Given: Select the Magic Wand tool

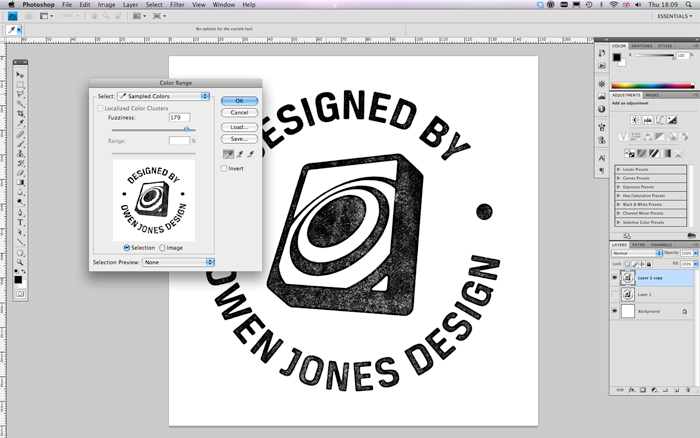Looking at the screenshot, I should coord(20,104).
